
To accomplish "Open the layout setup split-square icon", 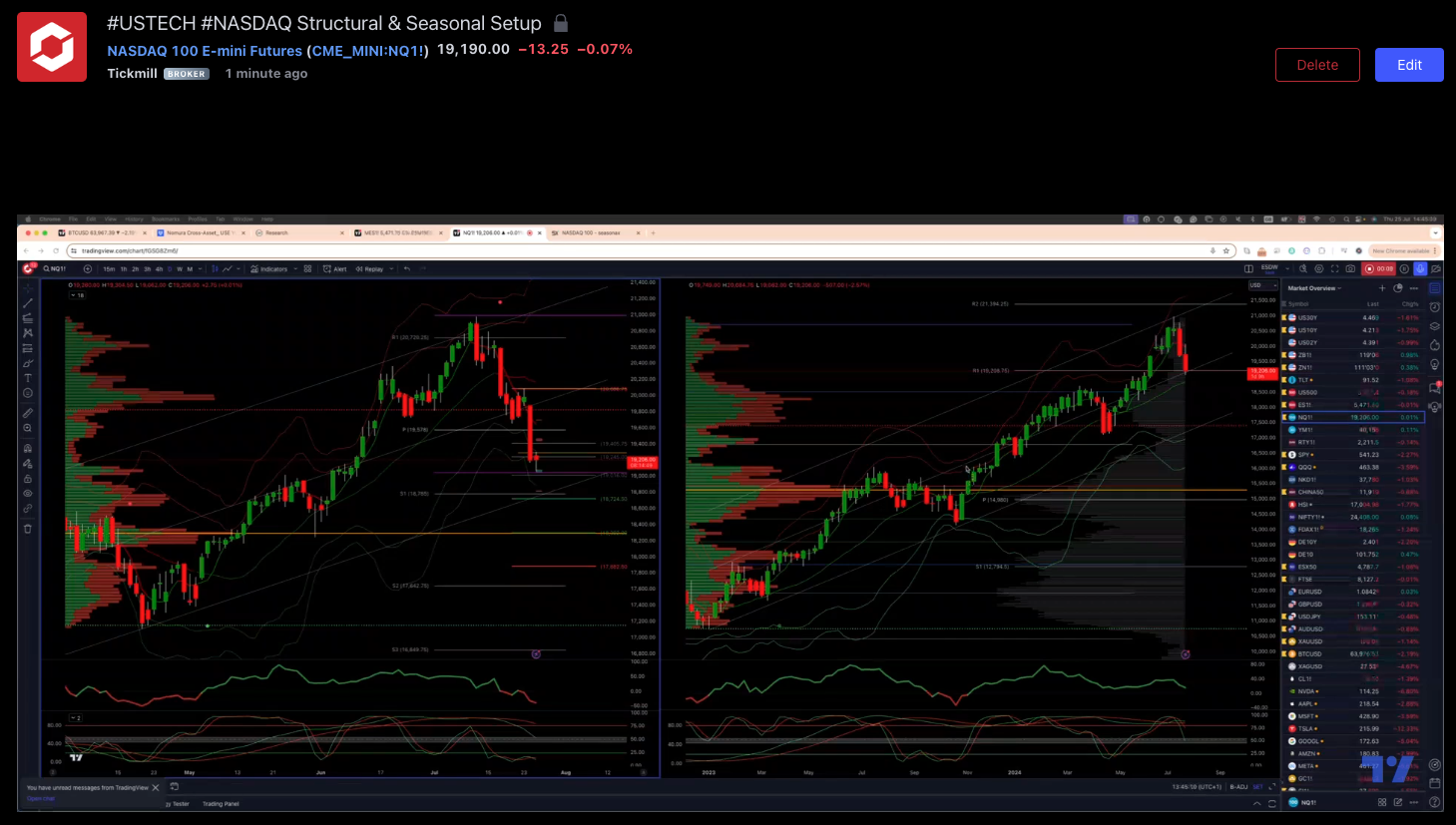I will (1248, 268).
